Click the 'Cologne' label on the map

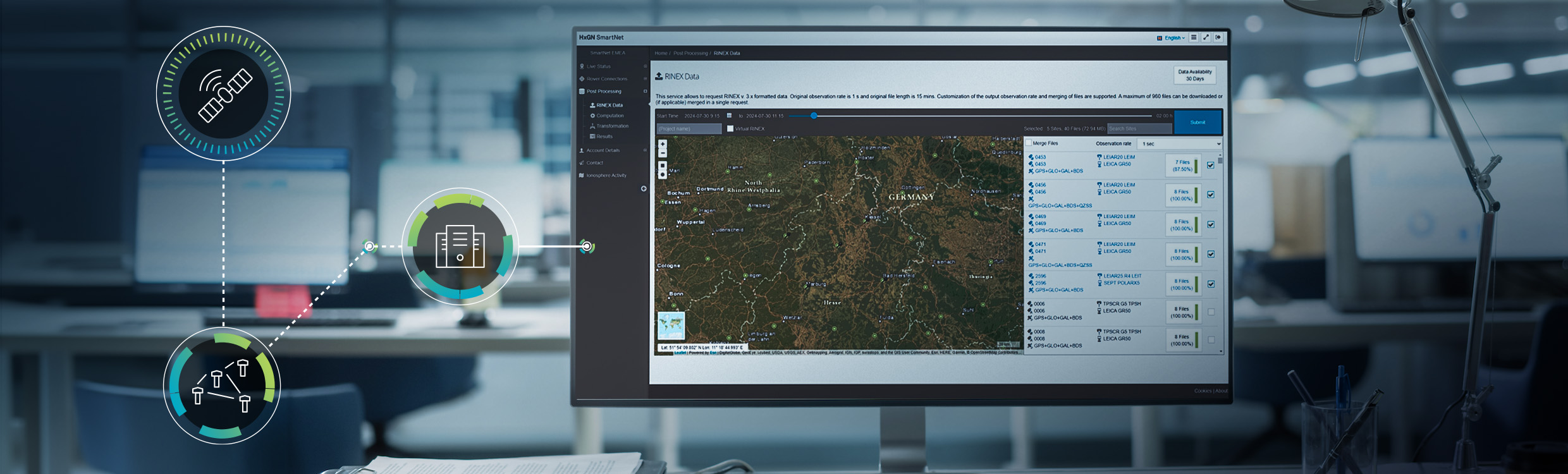click(668, 266)
